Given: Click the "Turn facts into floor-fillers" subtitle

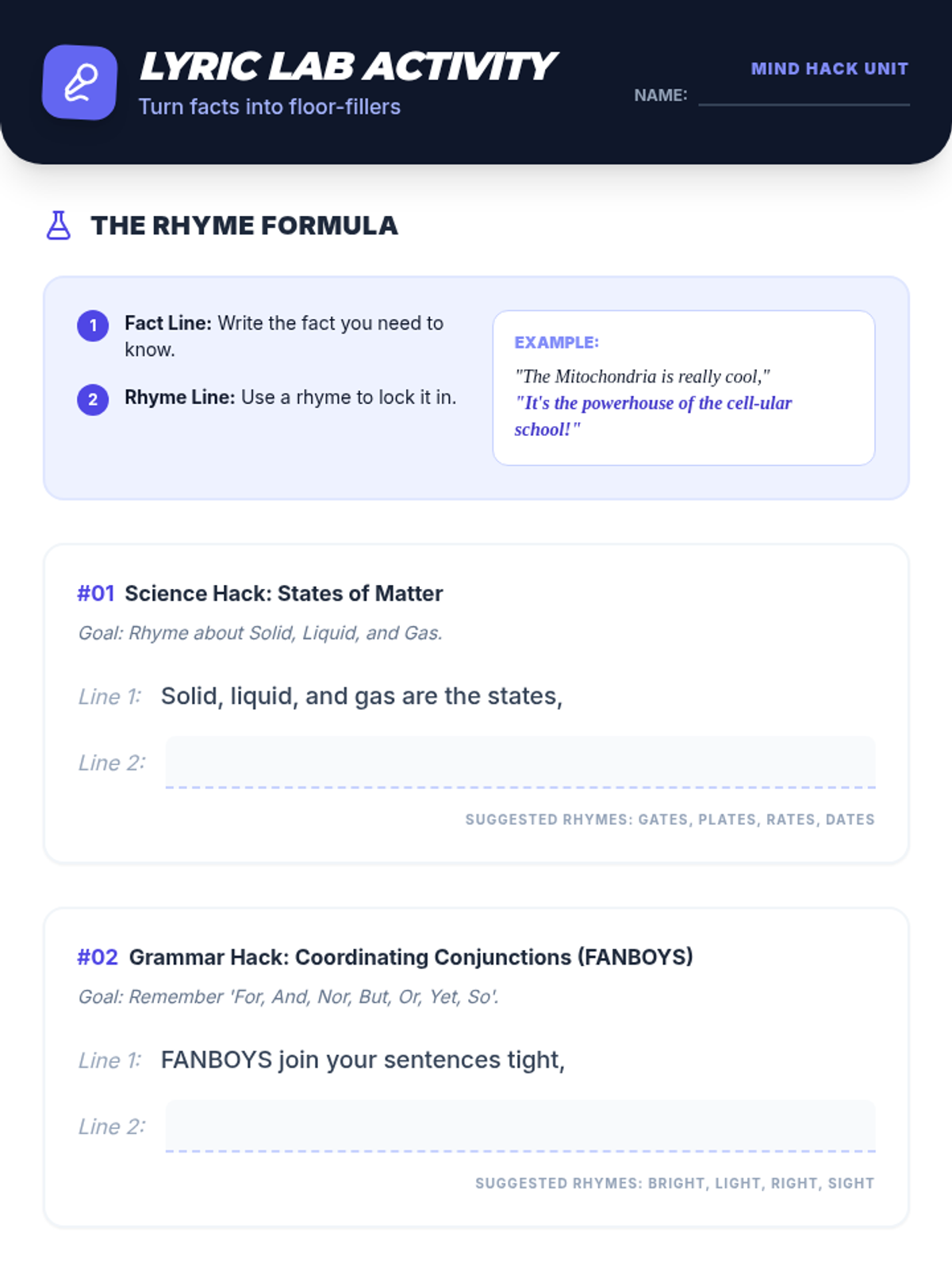Looking at the screenshot, I should (x=269, y=107).
